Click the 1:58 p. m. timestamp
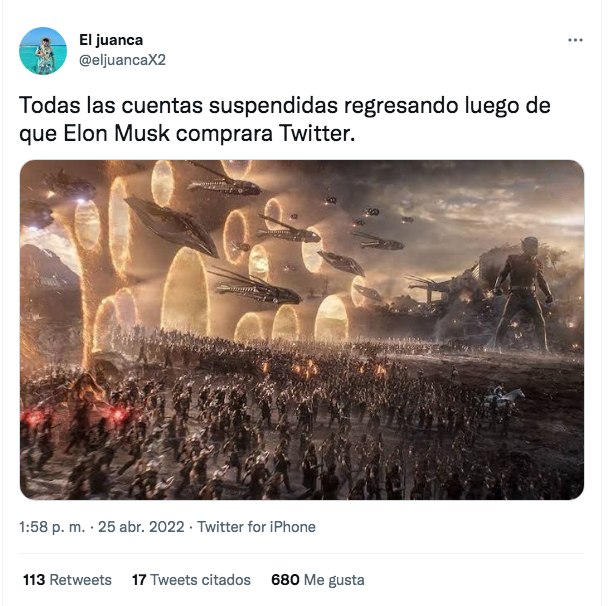609x606 pixels. click(x=52, y=527)
